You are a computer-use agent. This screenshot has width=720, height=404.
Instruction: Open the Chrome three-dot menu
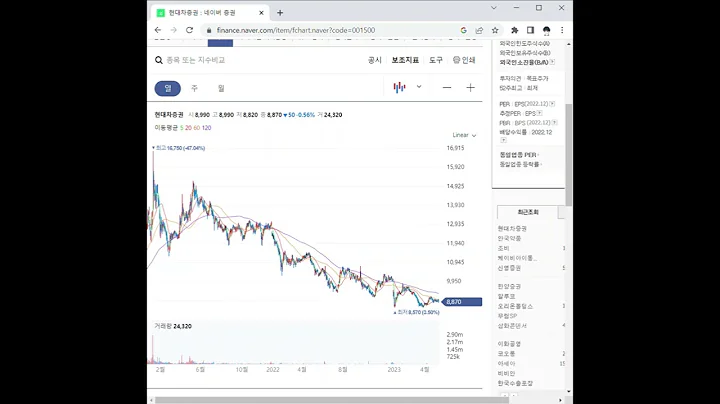[x=562, y=30]
